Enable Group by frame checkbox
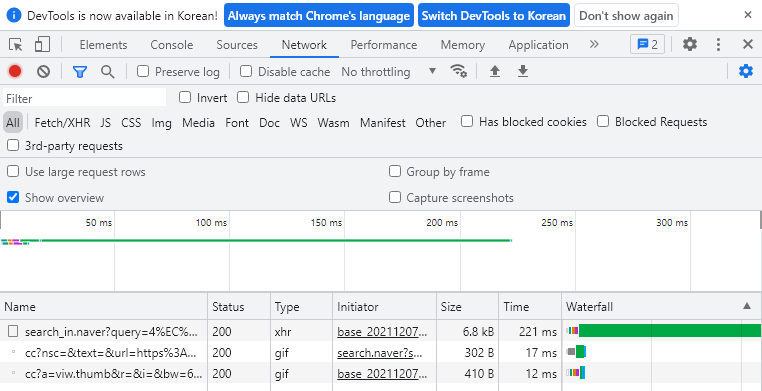Viewport: 762px width, 391px height. click(395, 171)
